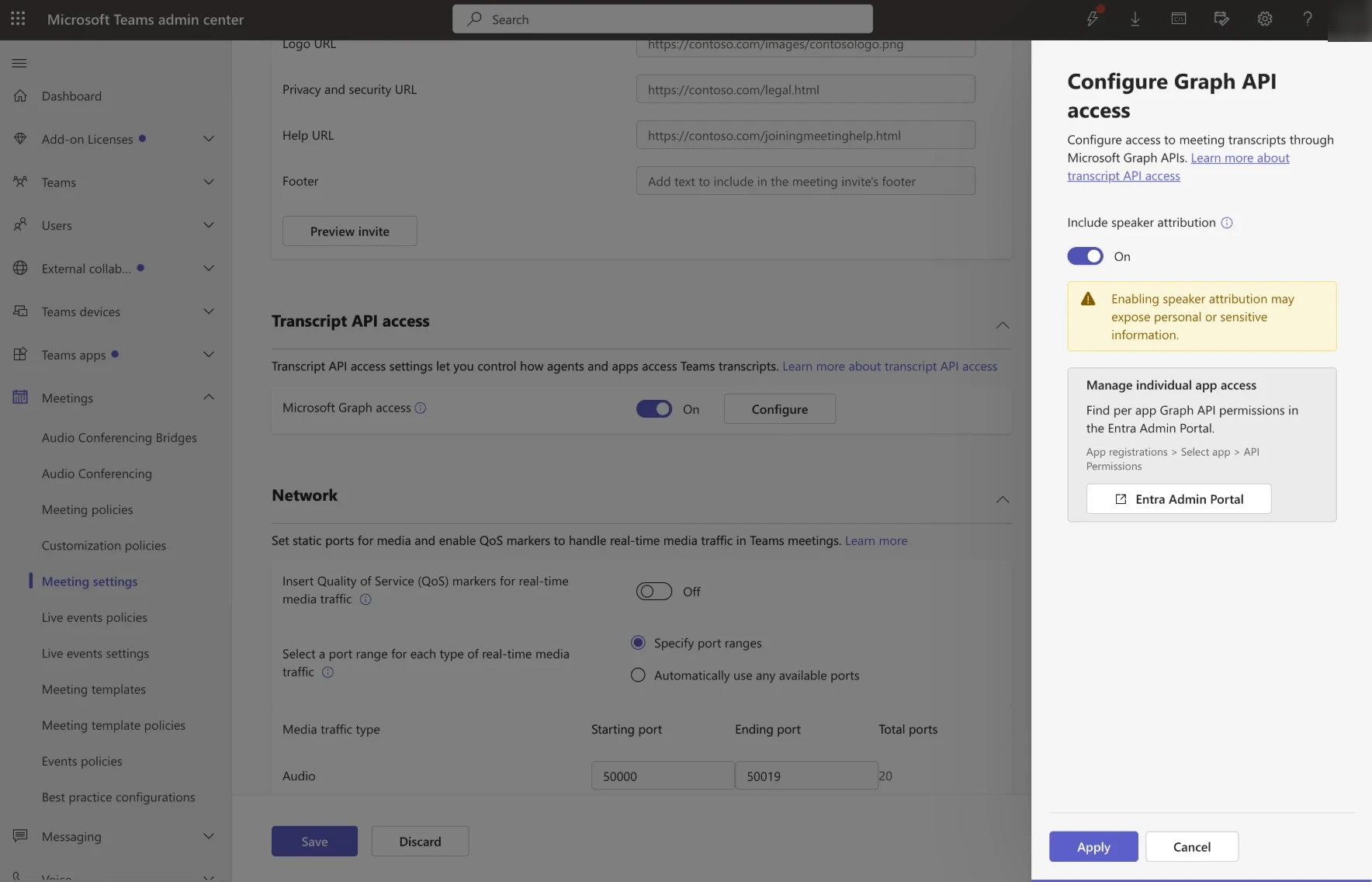Image resolution: width=1372 pixels, height=882 pixels.
Task: Click the Discard button
Action: click(x=420, y=841)
